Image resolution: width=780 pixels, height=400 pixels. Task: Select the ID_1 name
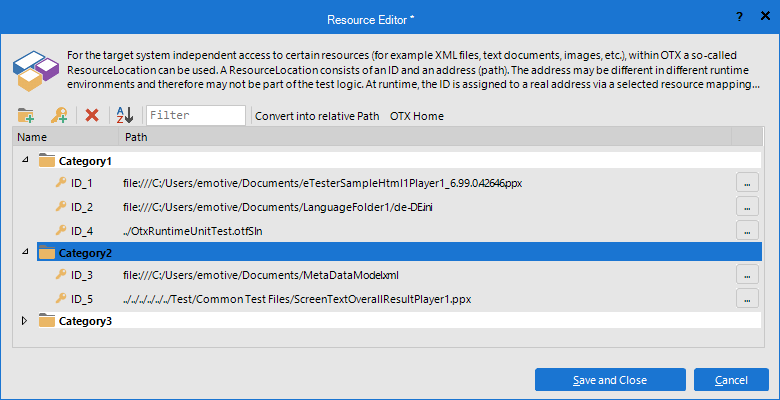(x=82, y=184)
